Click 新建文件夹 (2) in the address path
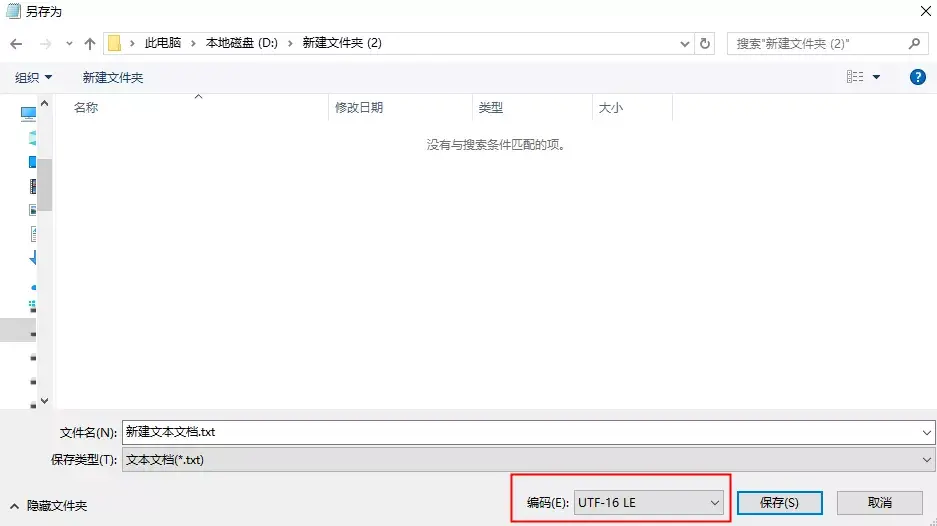937x526 pixels. [342, 43]
